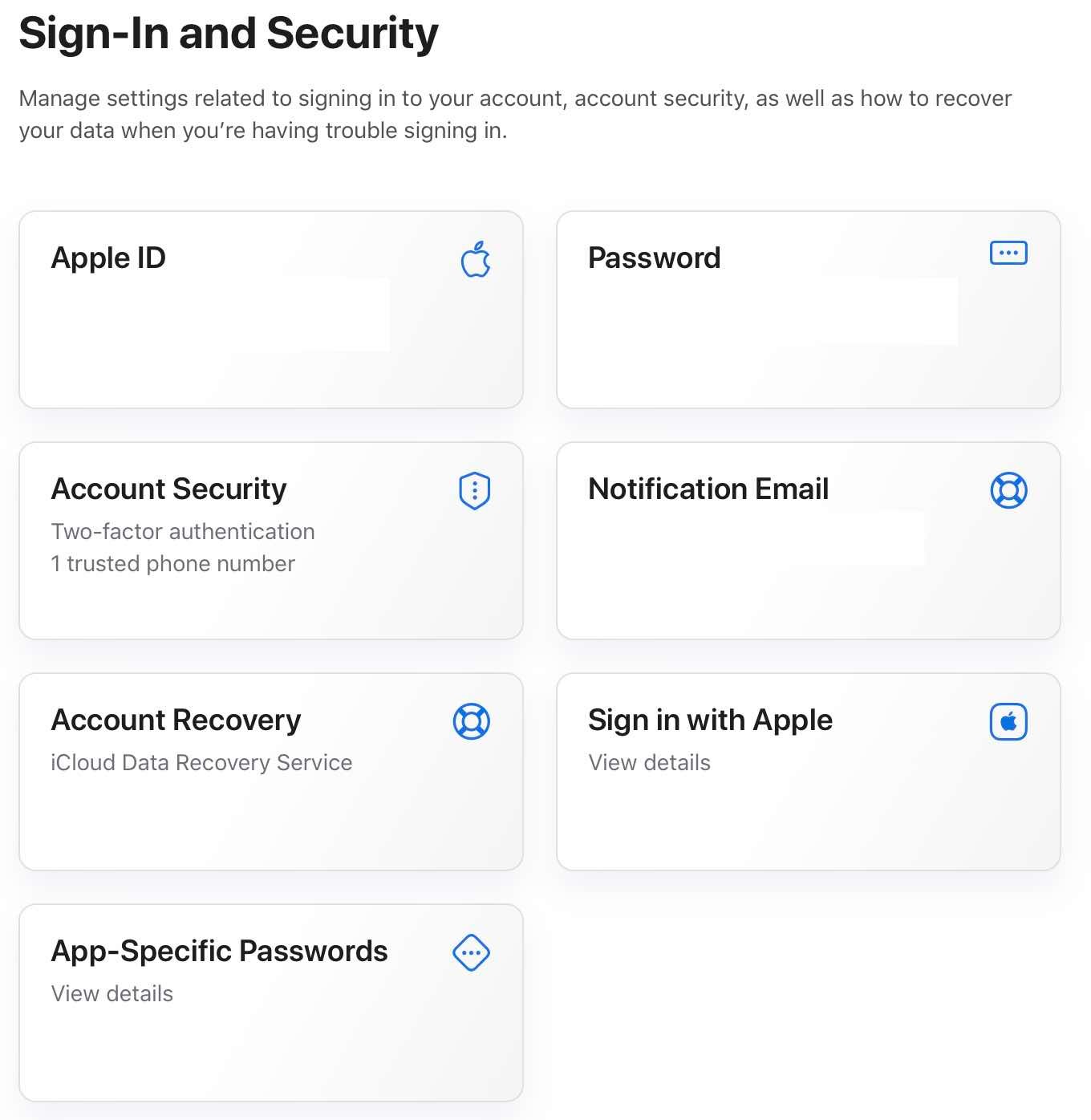Open the Notification Email heading
The height and width of the screenshot is (1120, 1091).
click(x=708, y=489)
